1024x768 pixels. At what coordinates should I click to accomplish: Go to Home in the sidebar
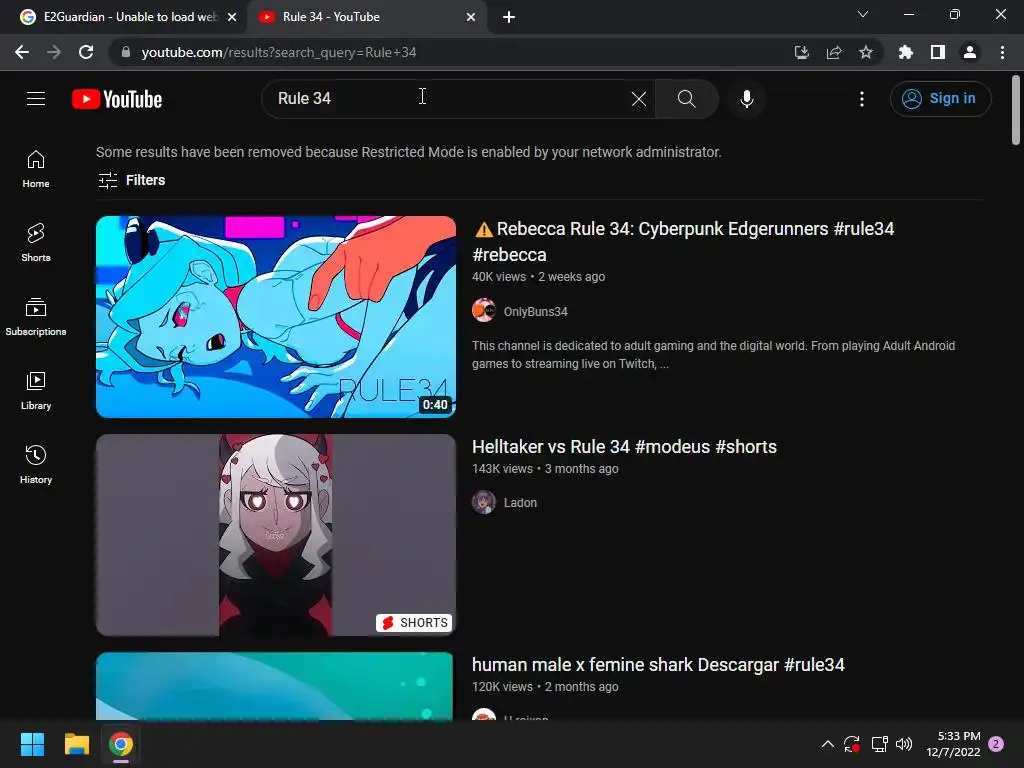36,169
